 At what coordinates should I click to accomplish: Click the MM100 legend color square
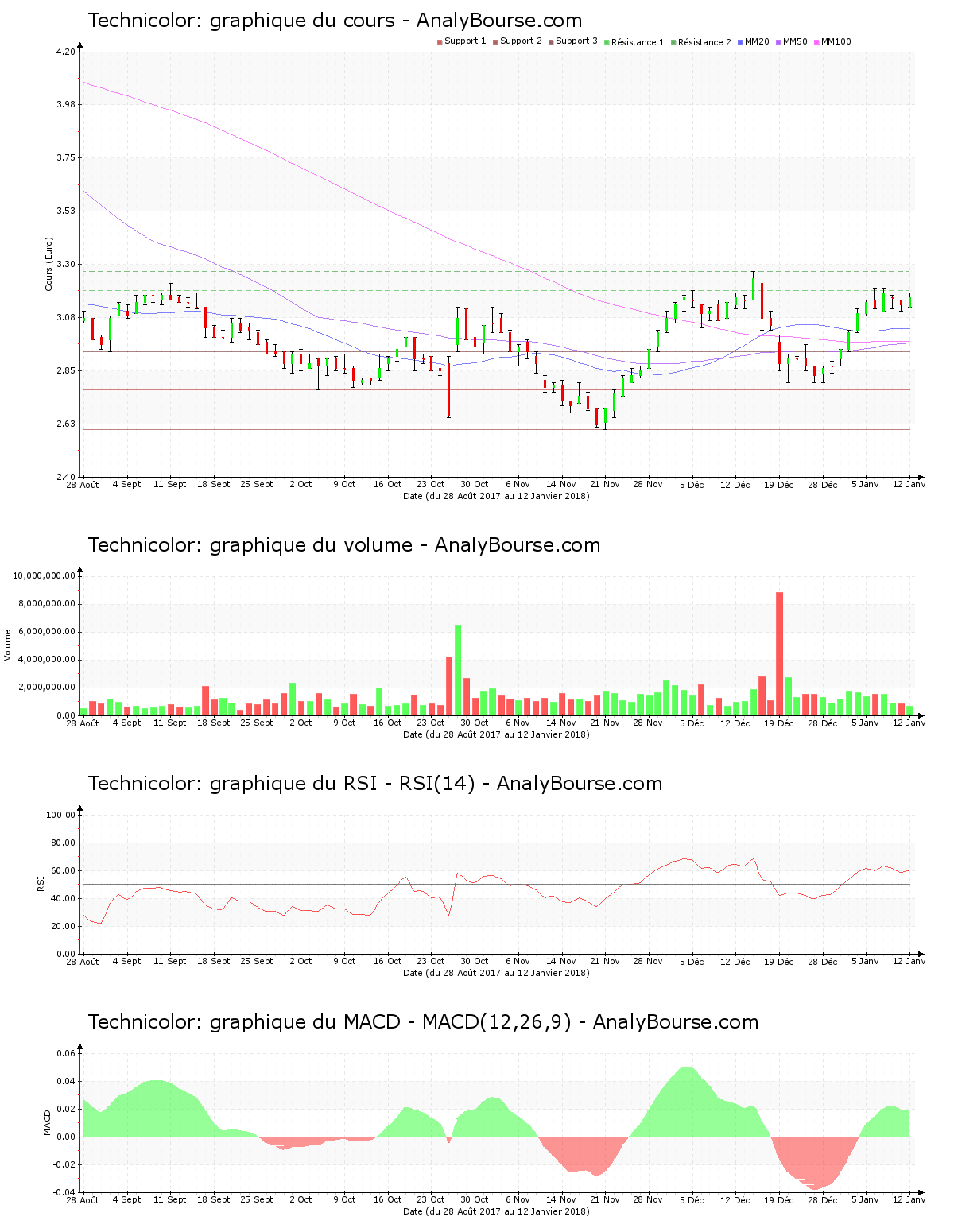(x=816, y=42)
